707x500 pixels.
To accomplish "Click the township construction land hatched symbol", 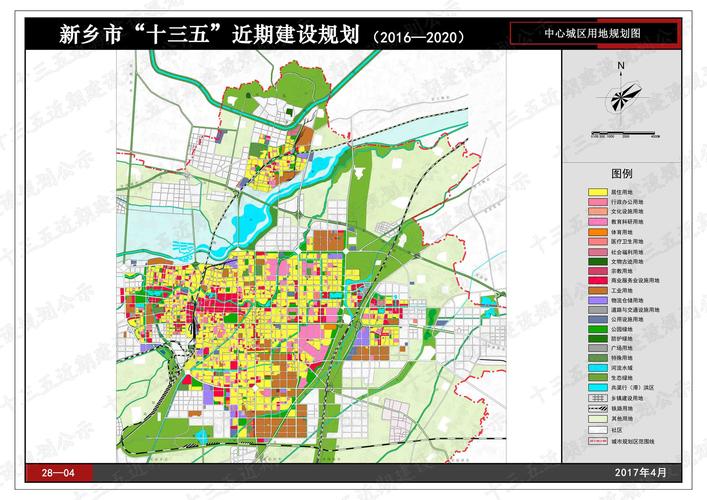I will 597,397.
